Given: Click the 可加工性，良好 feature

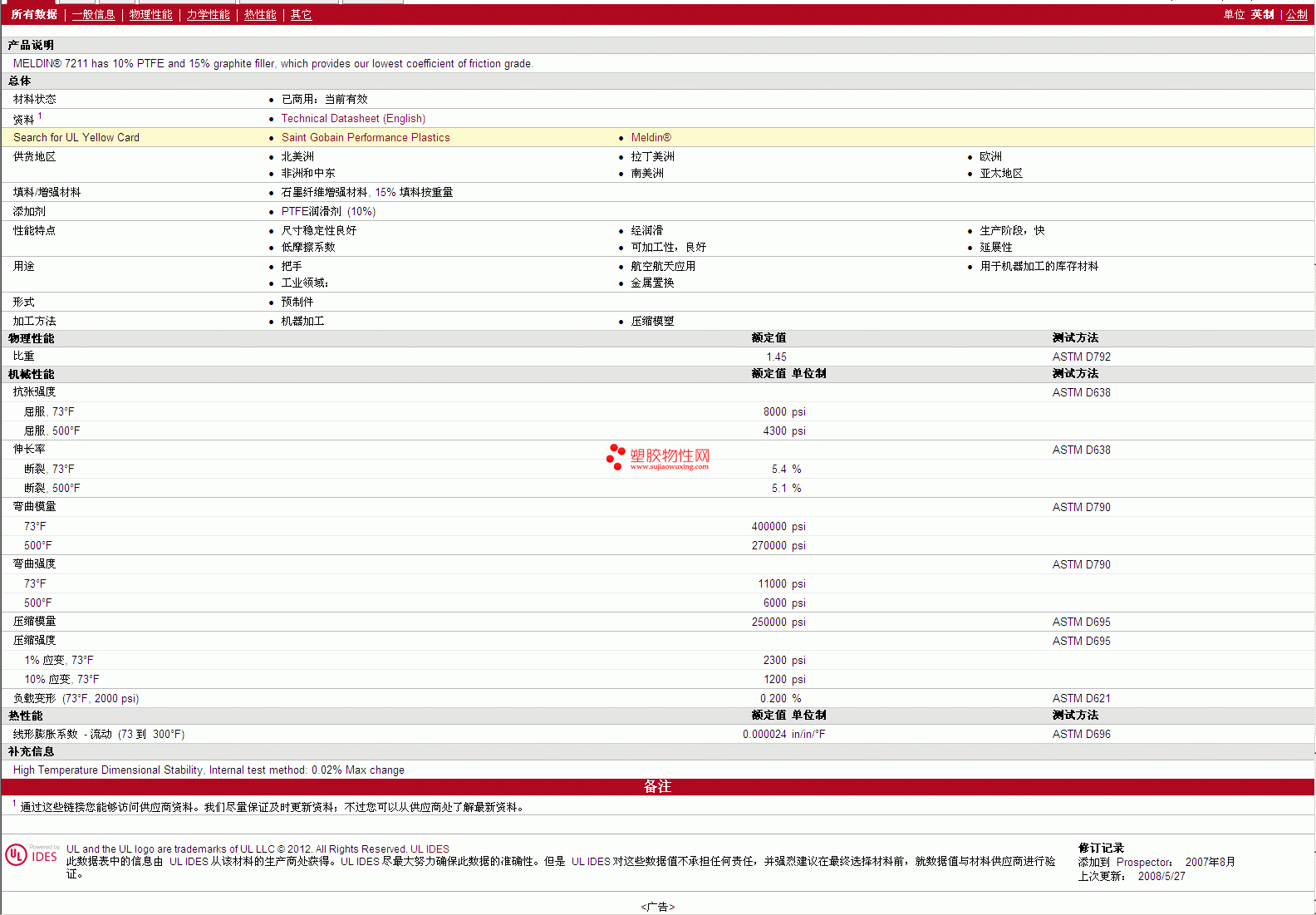Looking at the screenshot, I should (x=668, y=248).
